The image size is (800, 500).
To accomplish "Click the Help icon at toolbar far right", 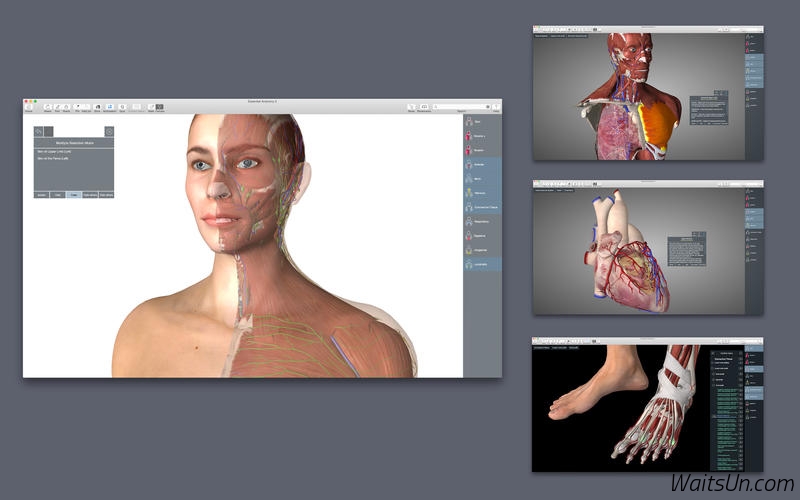I will coord(496,107).
